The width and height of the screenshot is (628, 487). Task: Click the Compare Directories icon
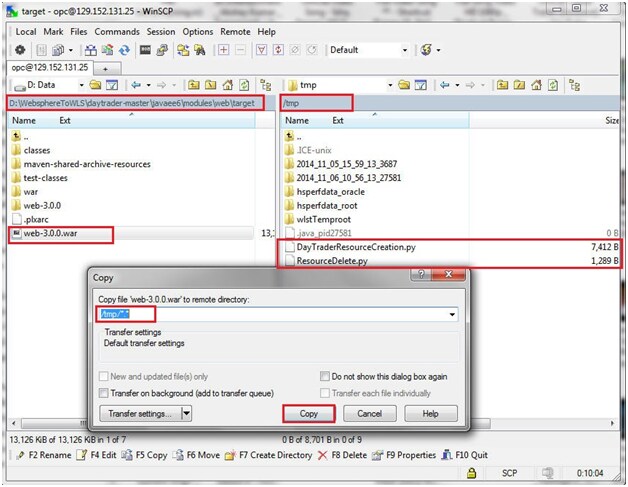[x=91, y=50]
